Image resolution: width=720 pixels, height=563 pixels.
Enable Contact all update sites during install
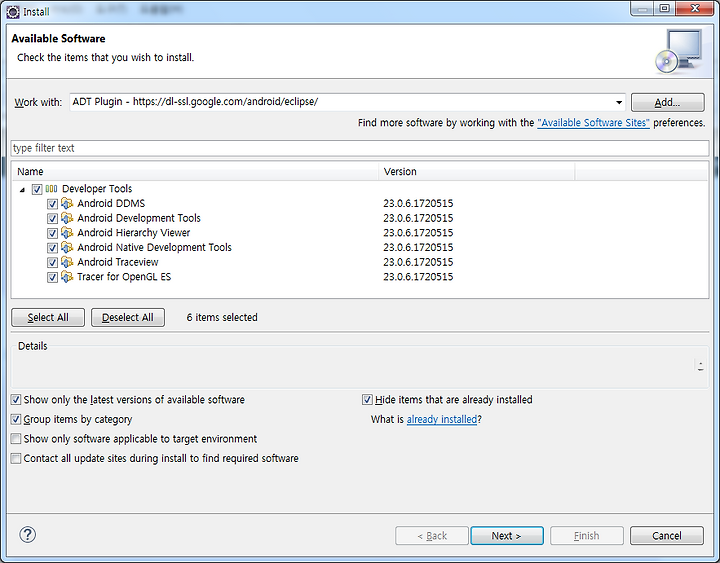16,458
